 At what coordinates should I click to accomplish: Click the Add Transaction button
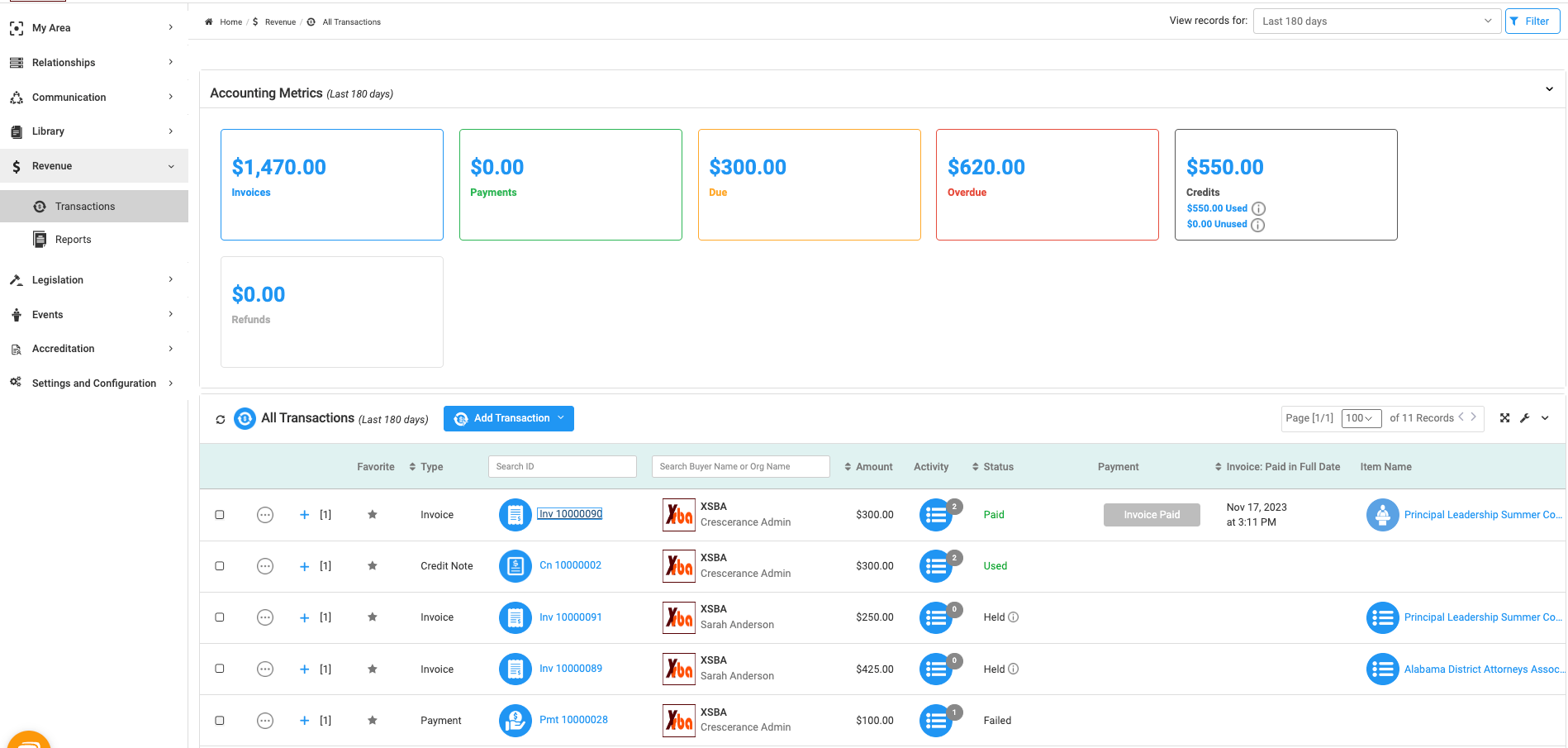pyautogui.click(x=508, y=418)
